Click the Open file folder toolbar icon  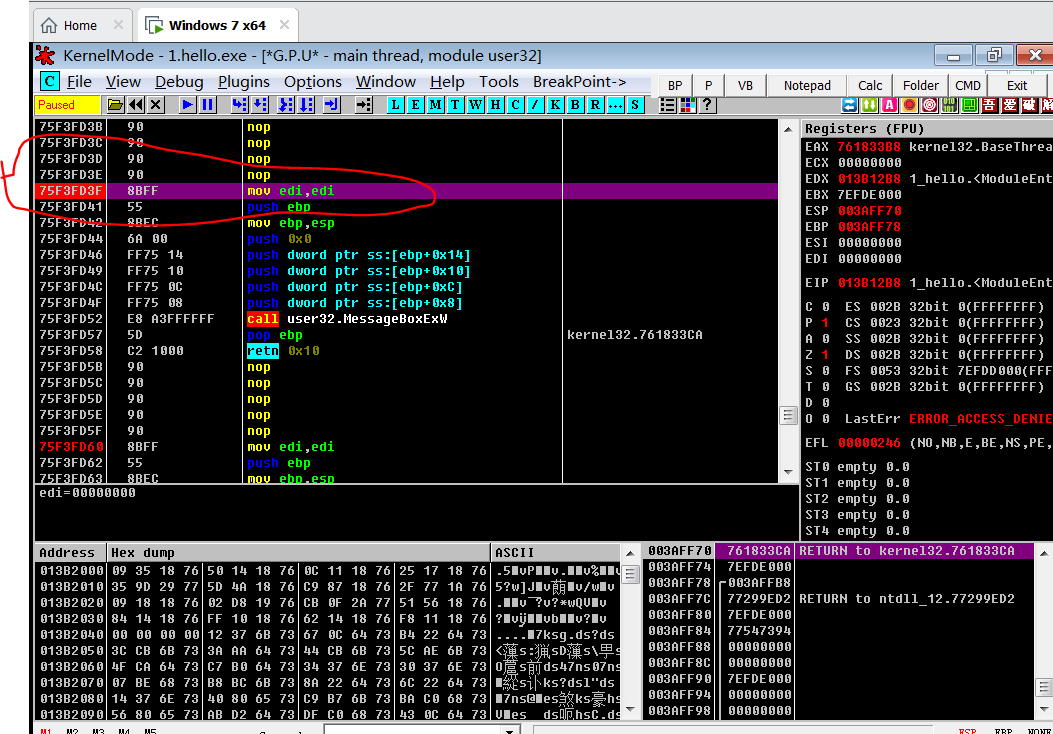coord(115,105)
